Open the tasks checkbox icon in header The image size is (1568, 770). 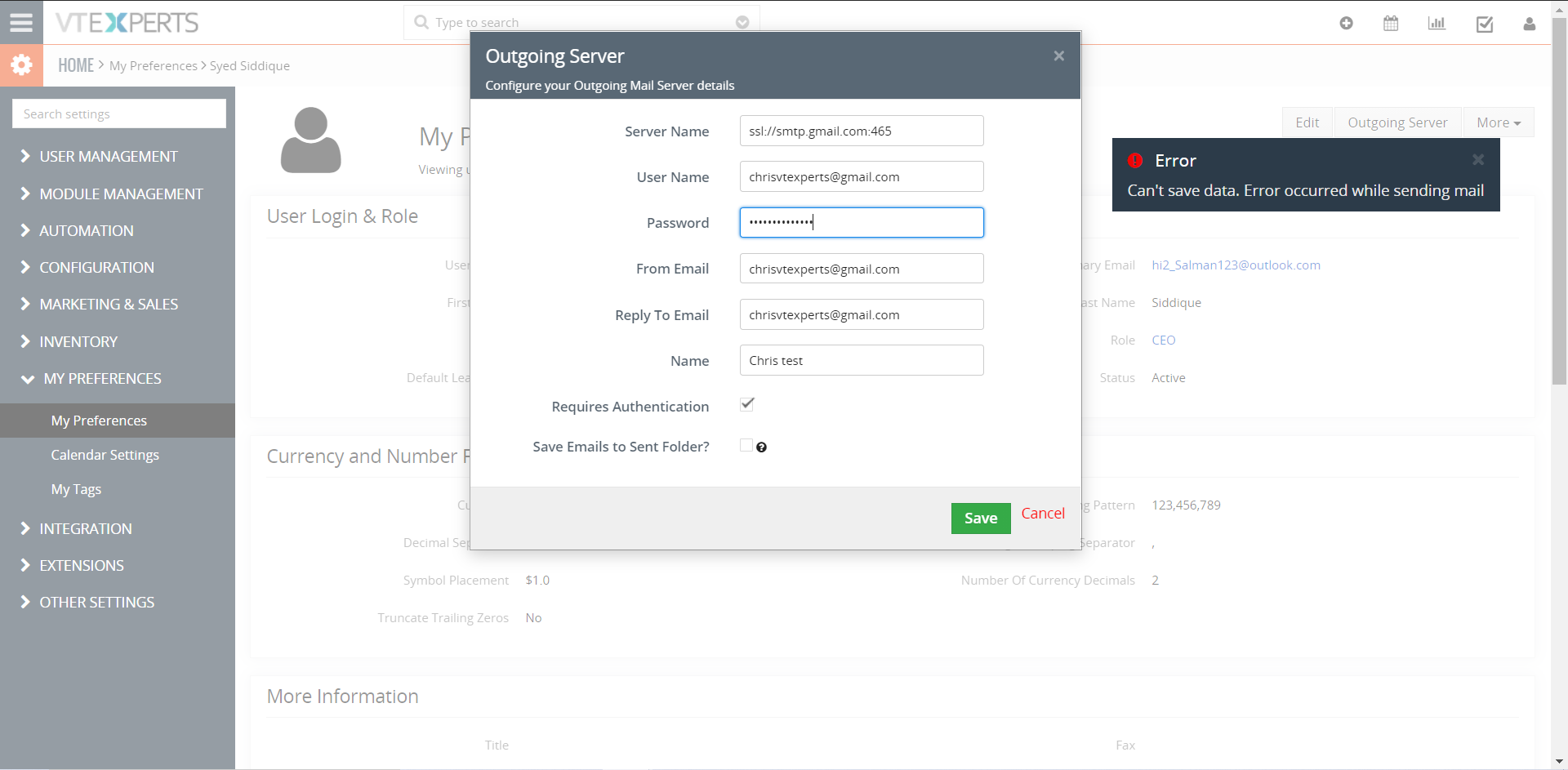point(1485,24)
